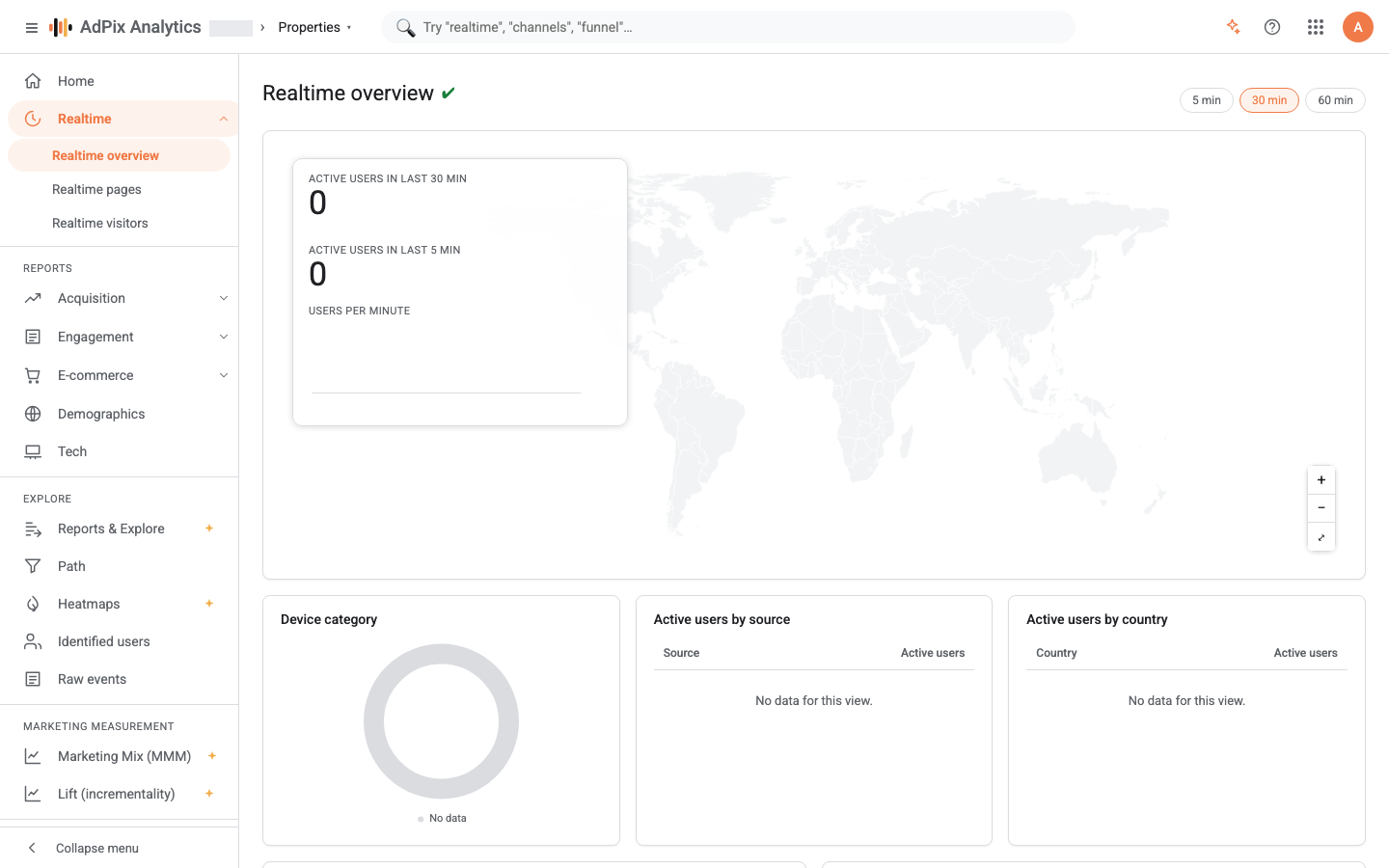Screen dimensions: 1389x868
Task: Select the 60 min time range
Action: pyautogui.click(x=1336, y=100)
